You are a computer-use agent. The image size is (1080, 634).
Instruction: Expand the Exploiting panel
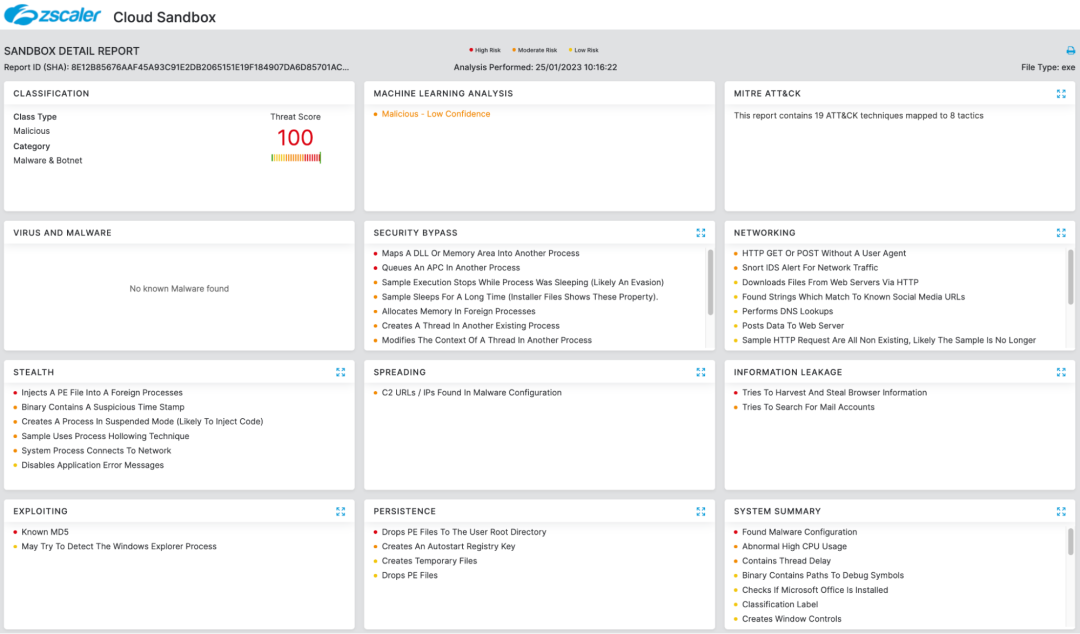click(x=341, y=511)
